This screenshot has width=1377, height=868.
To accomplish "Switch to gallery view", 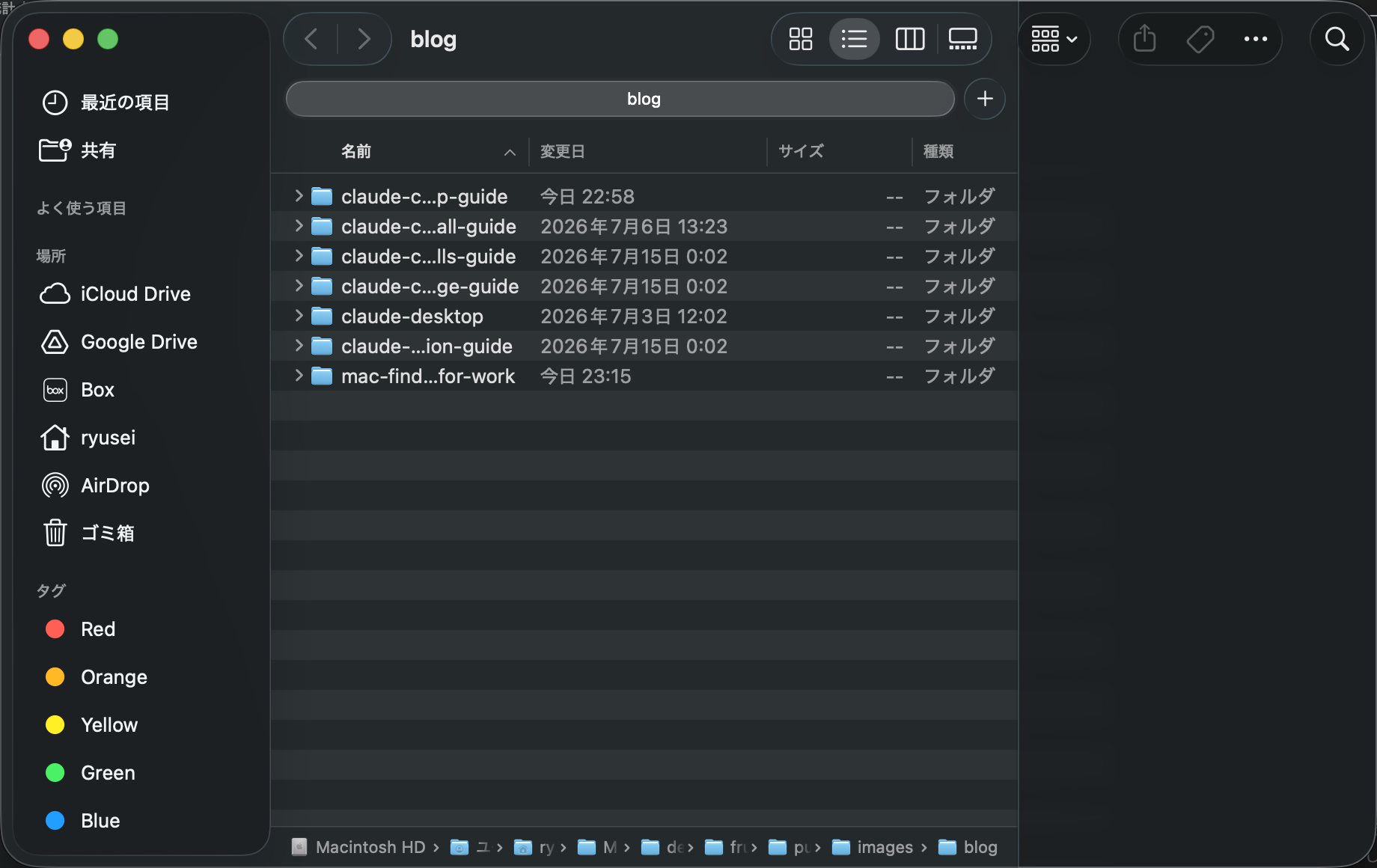I will coord(962,39).
